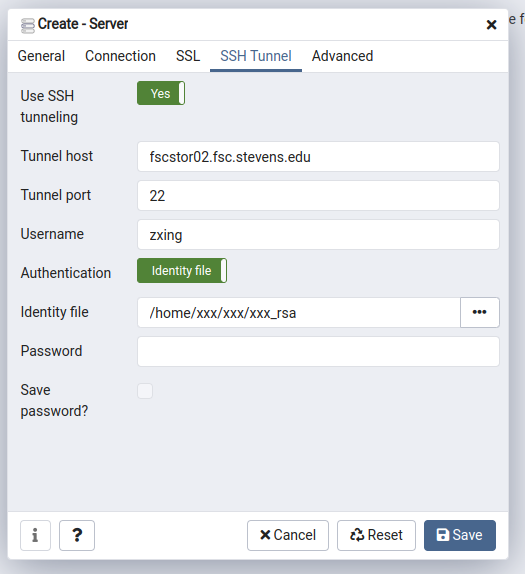Click the empty Password field

click(x=318, y=351)
